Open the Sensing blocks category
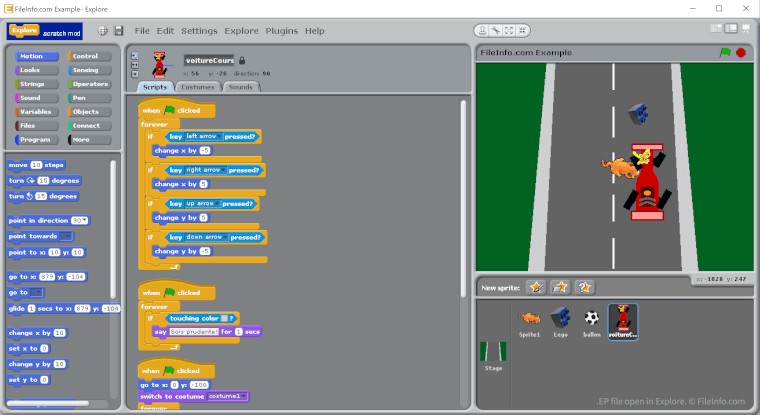The width and height of the screenshot is (760, 415). pos(90,71)
